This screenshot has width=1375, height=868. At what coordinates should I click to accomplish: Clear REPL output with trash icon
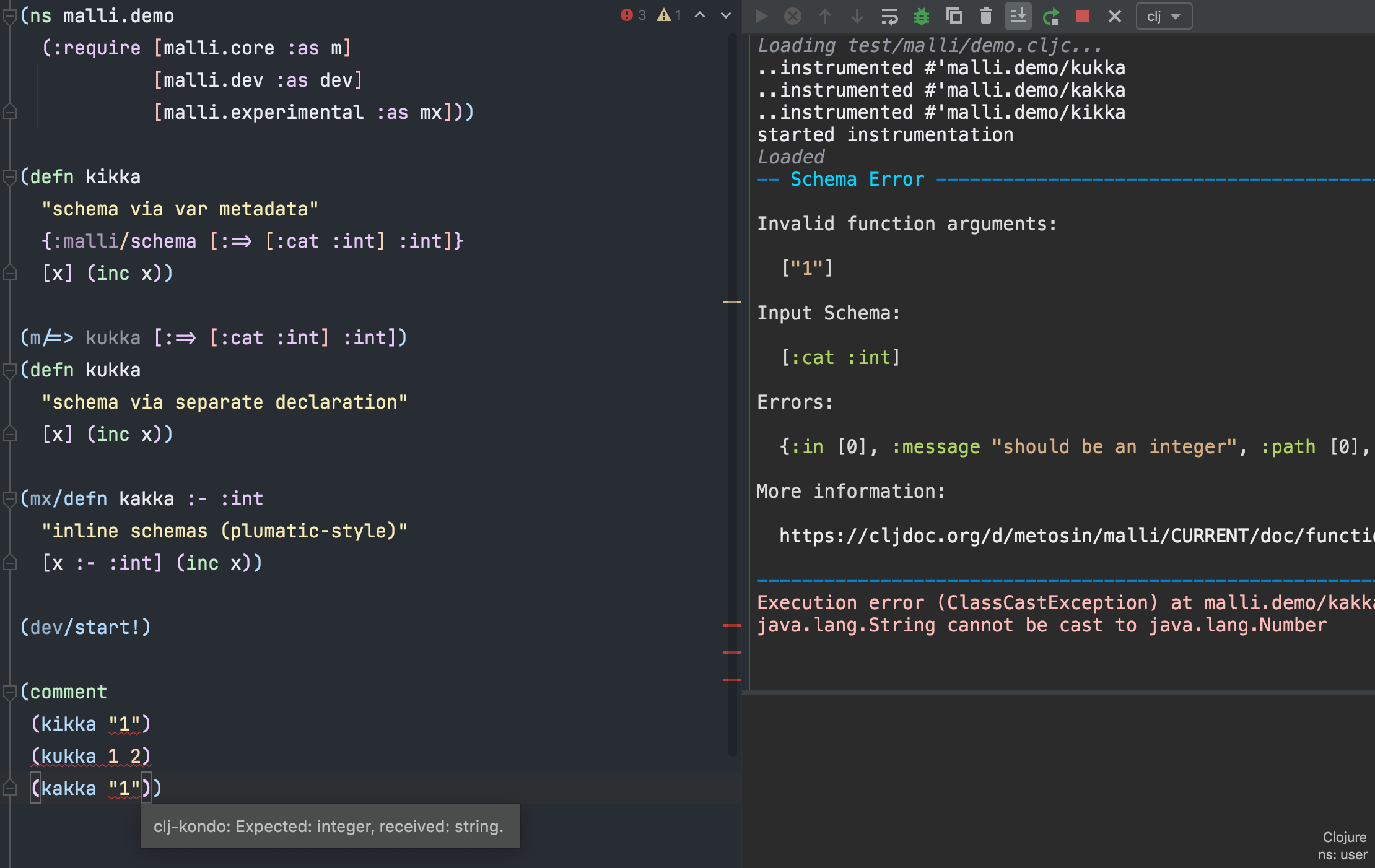pos(986,16)
